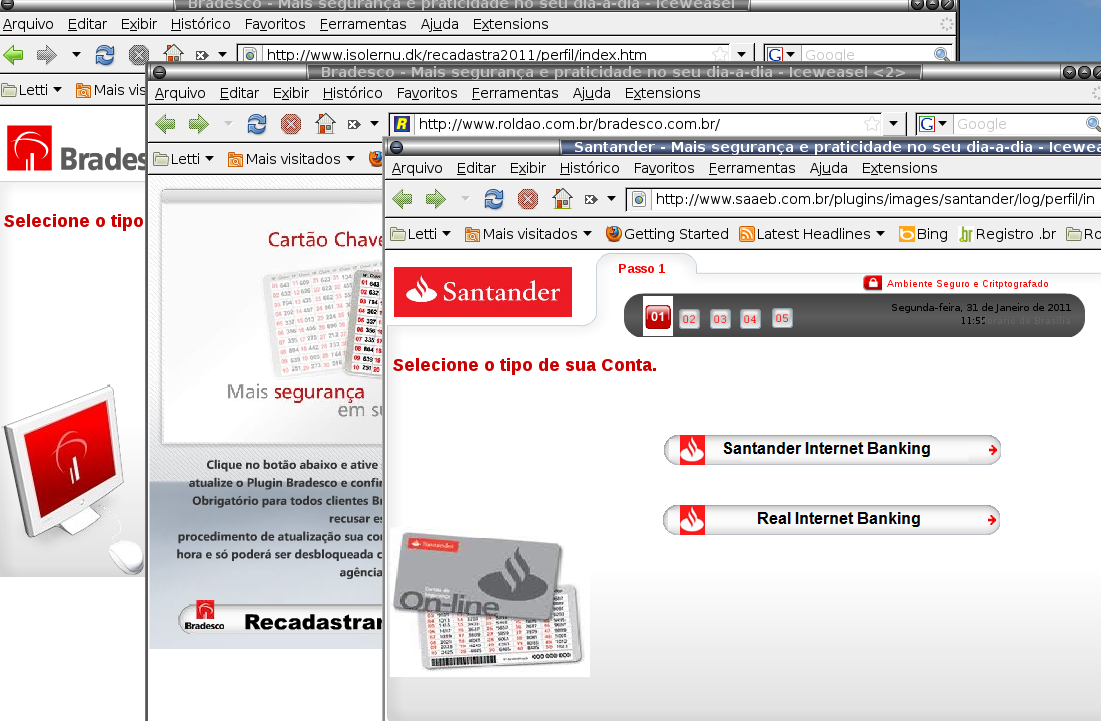The width and height of the screenshot is (1101, 721).
Task: Select the Passo 1 tab
Action: tap(641, 268)
